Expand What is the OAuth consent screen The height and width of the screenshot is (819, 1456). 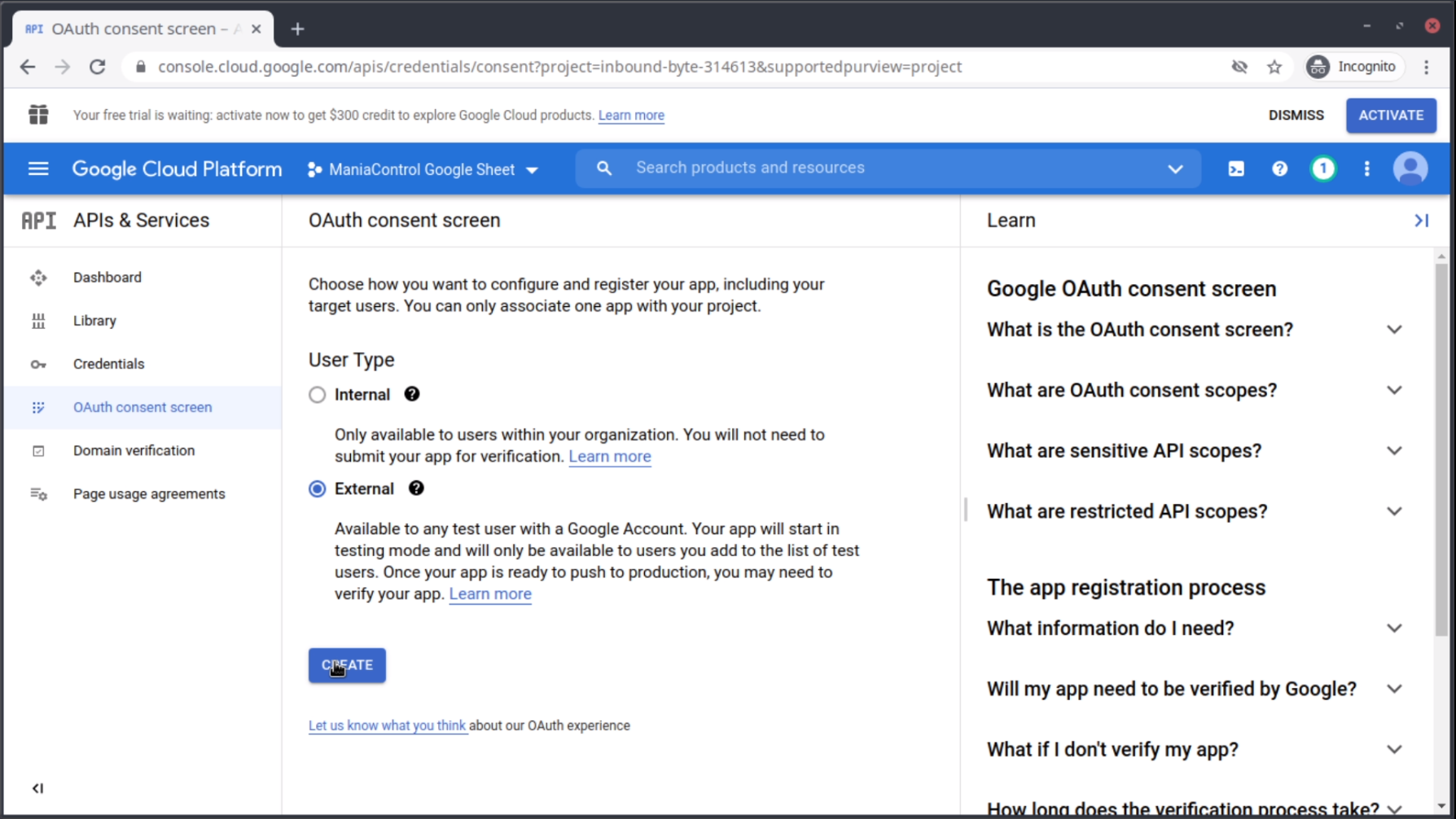(1393, 330)
